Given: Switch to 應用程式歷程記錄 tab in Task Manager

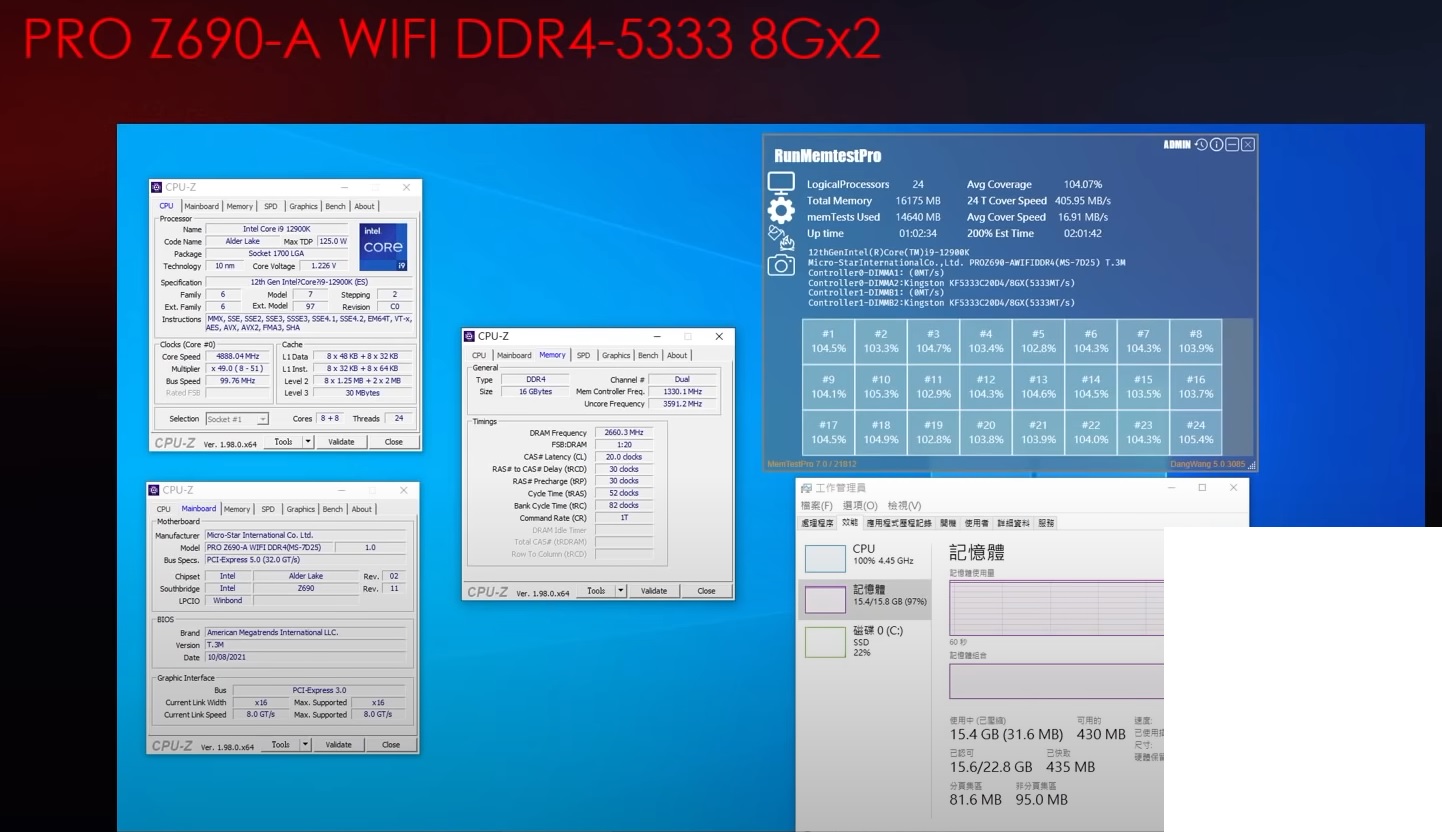Looking at the screenshot, I should pyautogui.click(x=898, y=523).
